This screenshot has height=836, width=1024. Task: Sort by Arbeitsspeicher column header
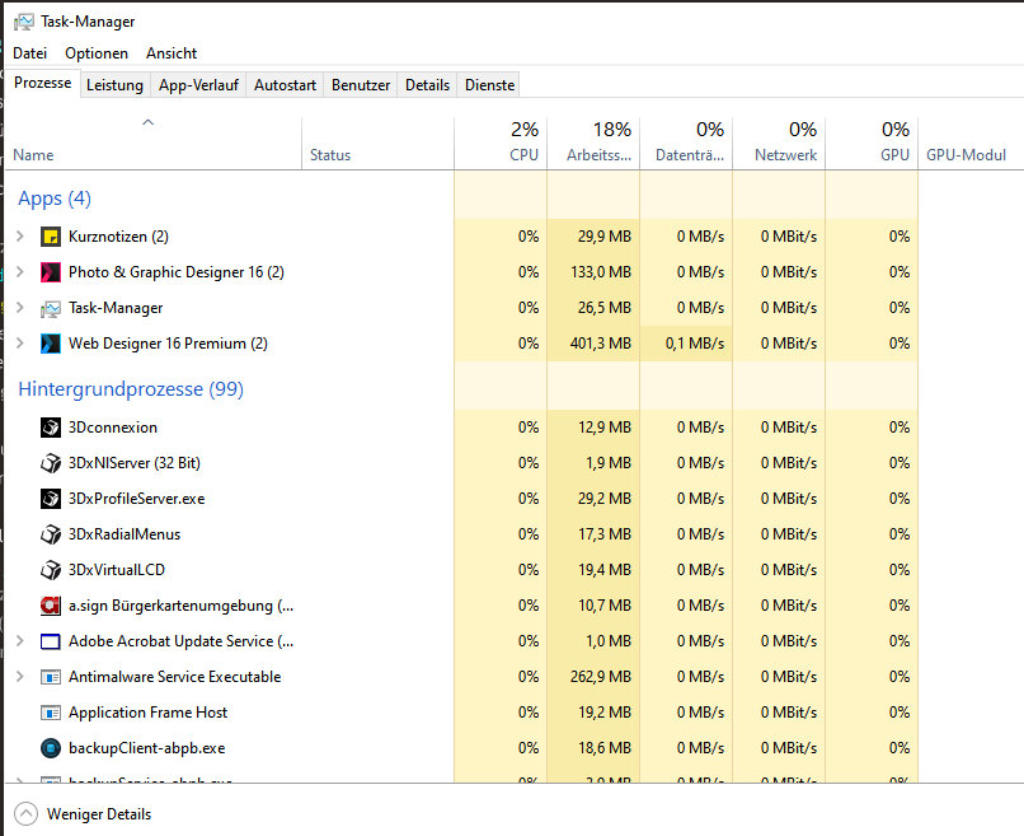coord(594,143)
